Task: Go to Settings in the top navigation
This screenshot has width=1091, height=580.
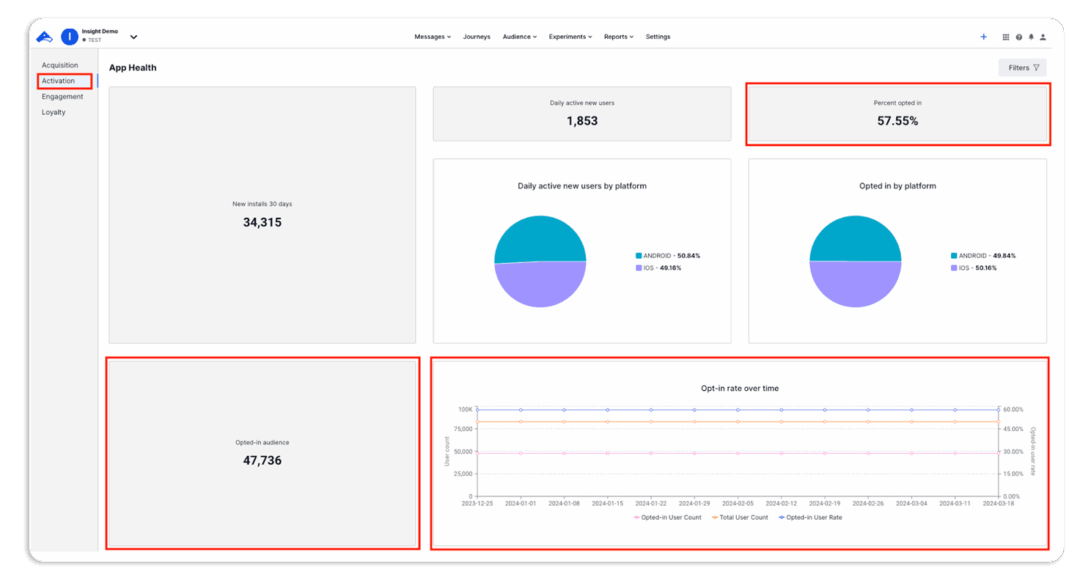Action: pyautogui.click(x=658, y=37)
